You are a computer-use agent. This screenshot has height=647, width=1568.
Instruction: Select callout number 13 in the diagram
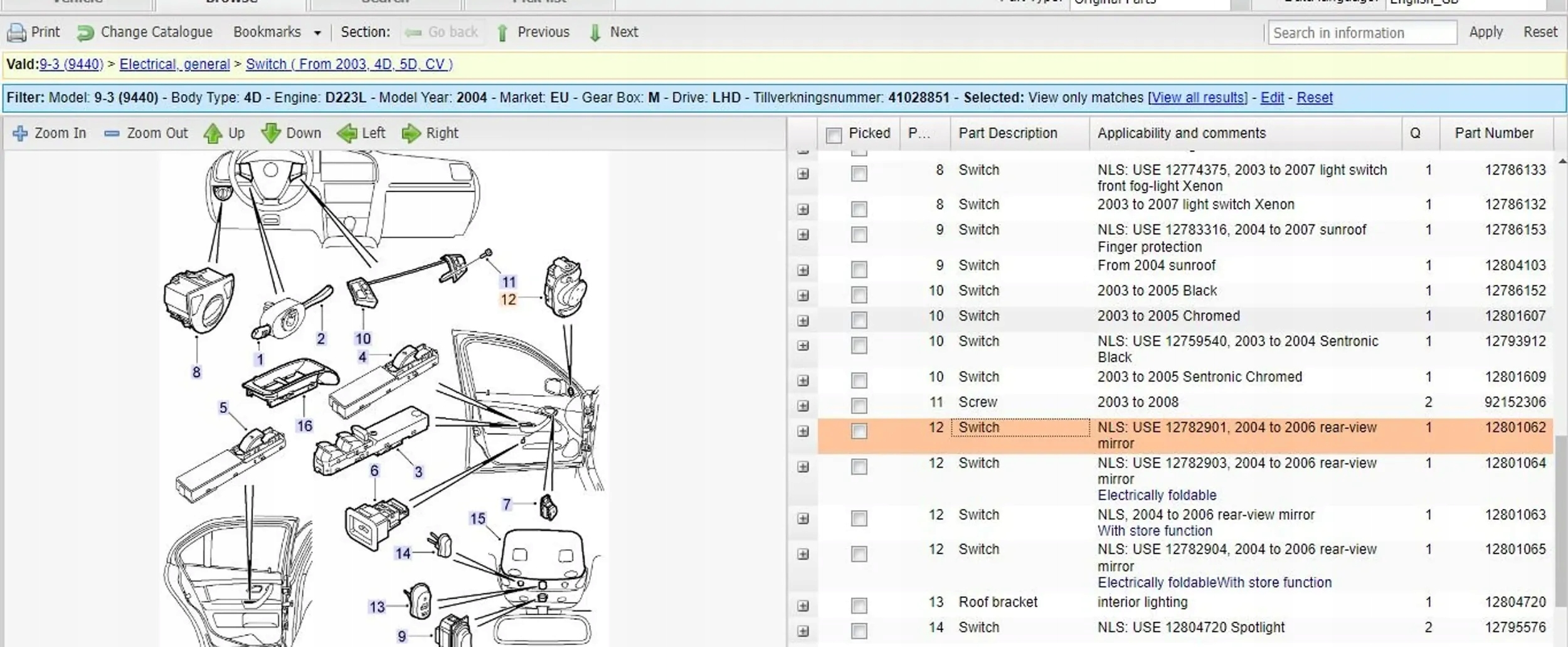tap(377, 607)
